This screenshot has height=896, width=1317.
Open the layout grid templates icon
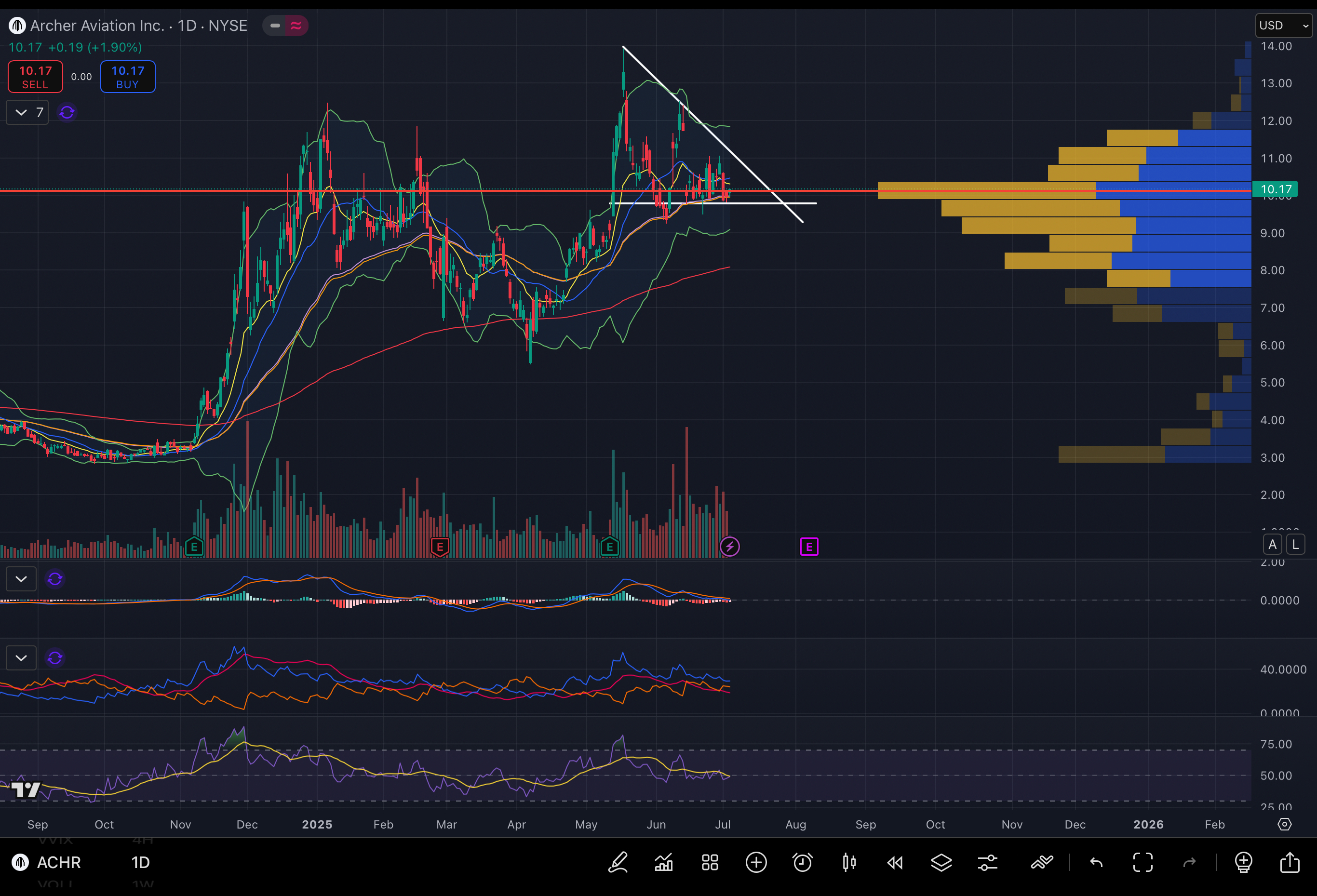coord(710,863)
